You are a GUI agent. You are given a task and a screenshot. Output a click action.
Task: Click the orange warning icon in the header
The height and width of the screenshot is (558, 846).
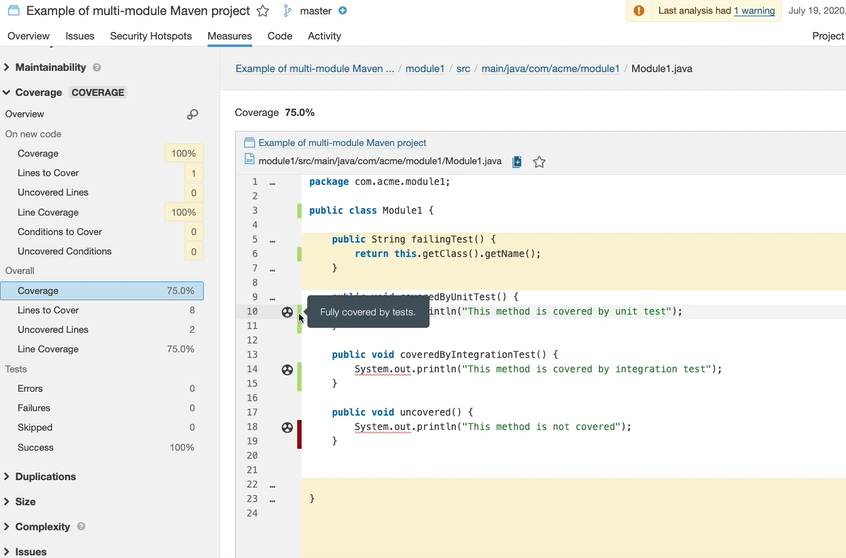[x=639, y=11]
